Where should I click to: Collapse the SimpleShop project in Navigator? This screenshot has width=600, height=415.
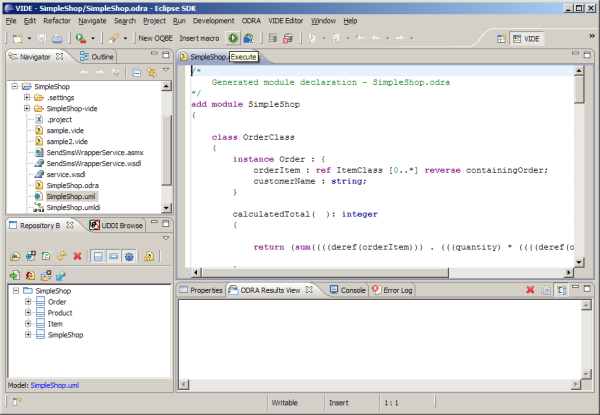[14, 86]
